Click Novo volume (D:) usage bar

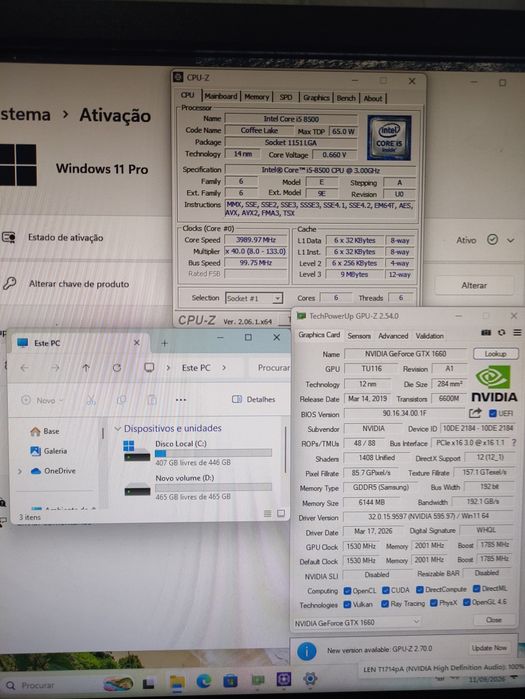coord(213,487)
